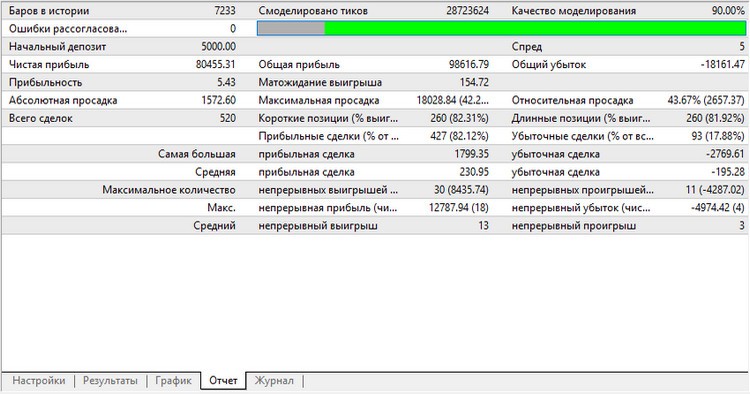Select expected payoff value 154.72
Viewport: 750px width, 394px height.
pyautogui.click(x=474, y=82)
